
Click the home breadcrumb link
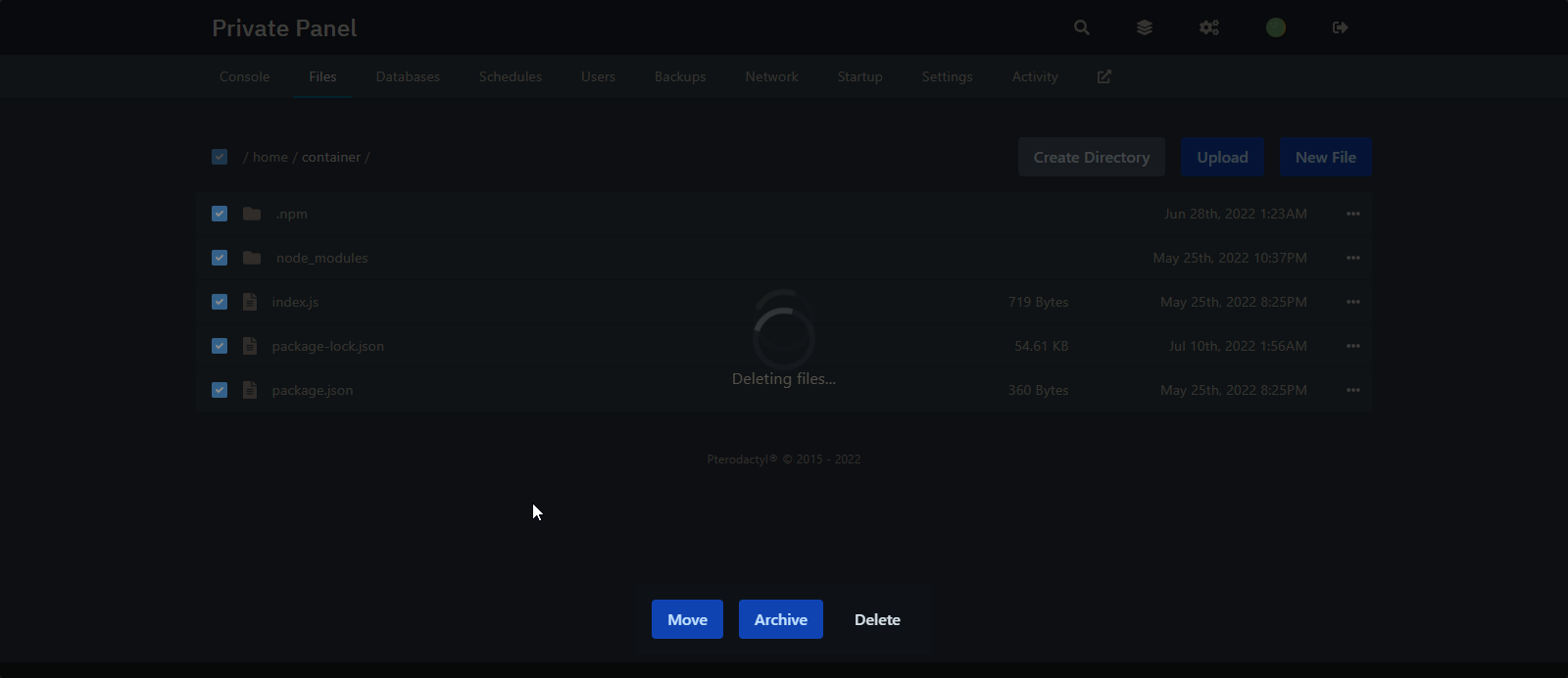point(270,157)
